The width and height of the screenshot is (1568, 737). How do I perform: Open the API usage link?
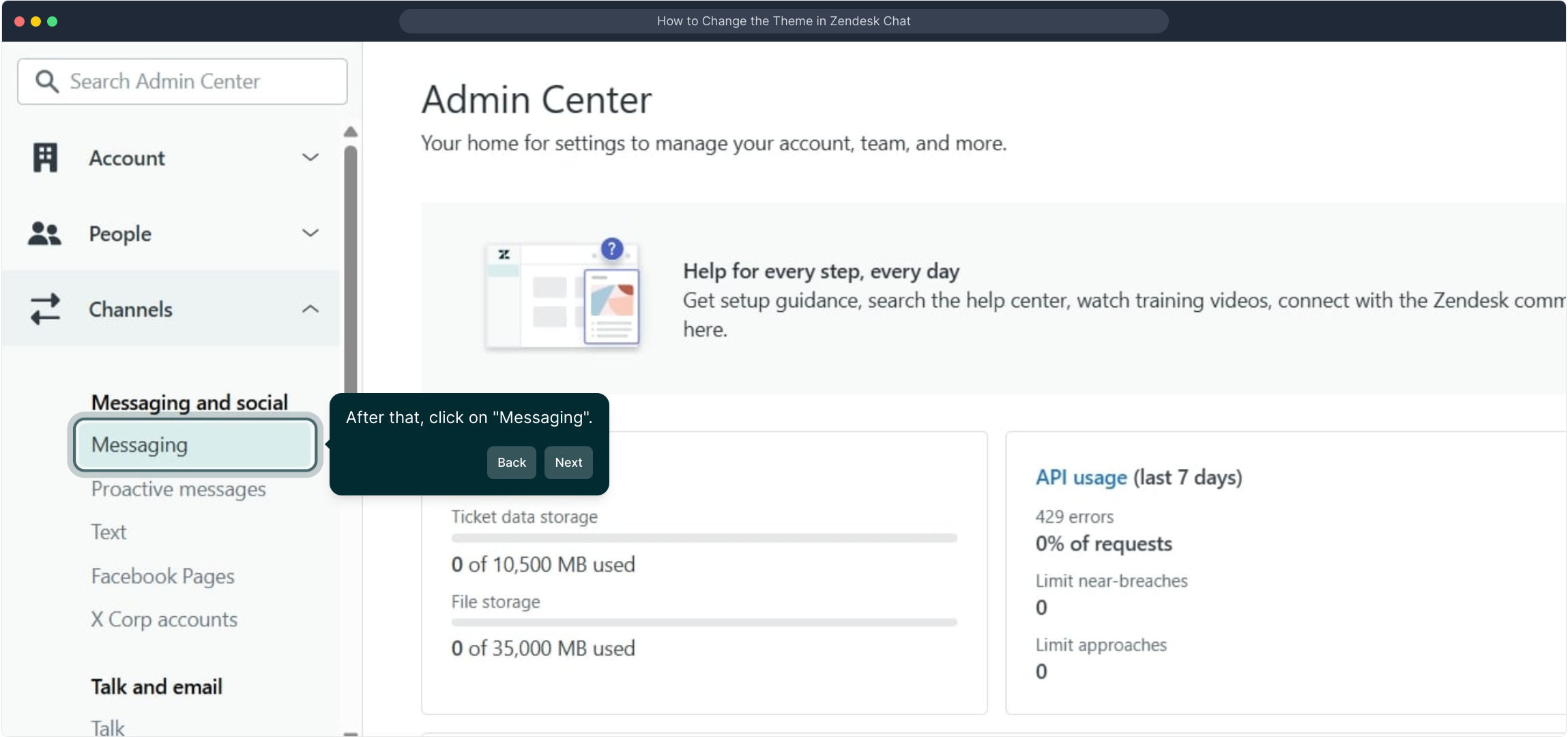[1081, 477]
